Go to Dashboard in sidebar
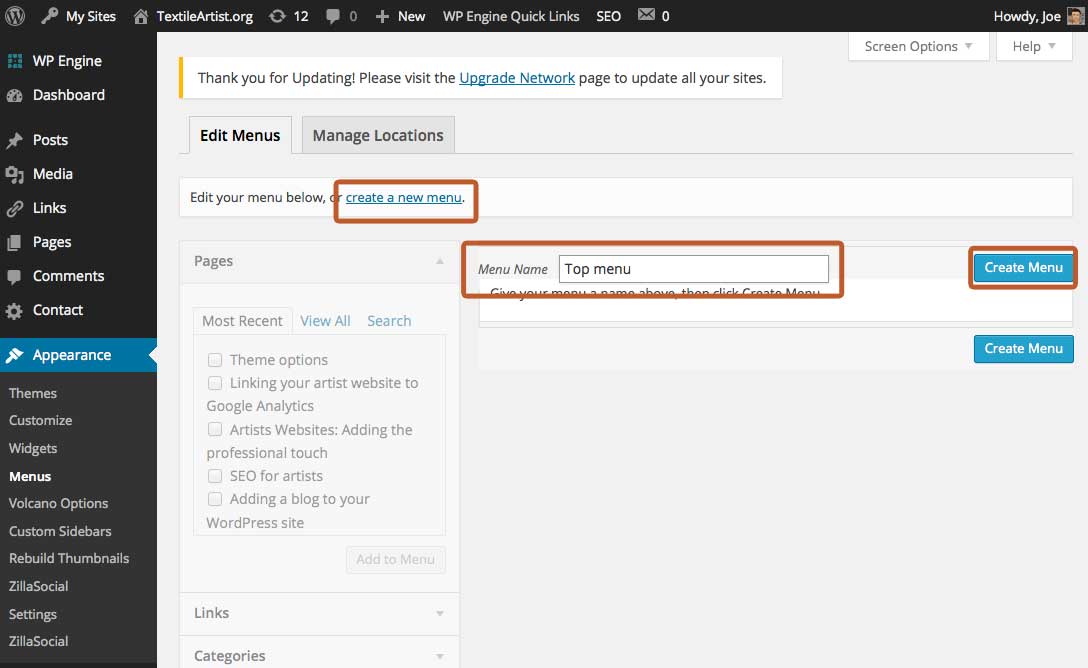Image resolution: width=1088 pixels, height=668 pixels. coord(69,96)
